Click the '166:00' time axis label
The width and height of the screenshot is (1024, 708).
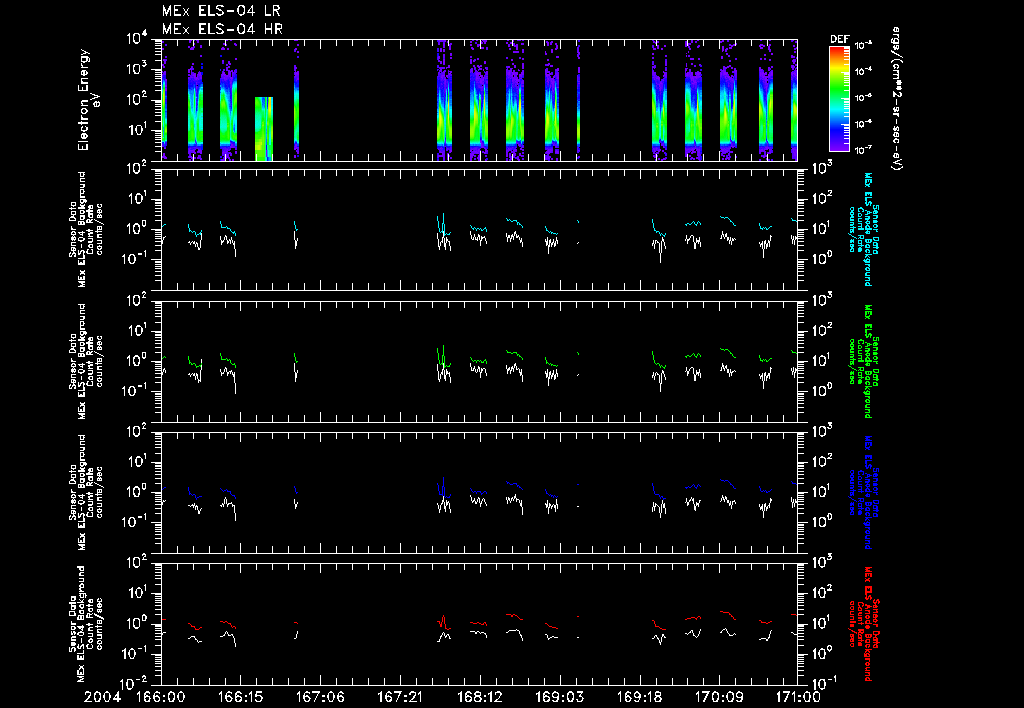click(161, 698)
